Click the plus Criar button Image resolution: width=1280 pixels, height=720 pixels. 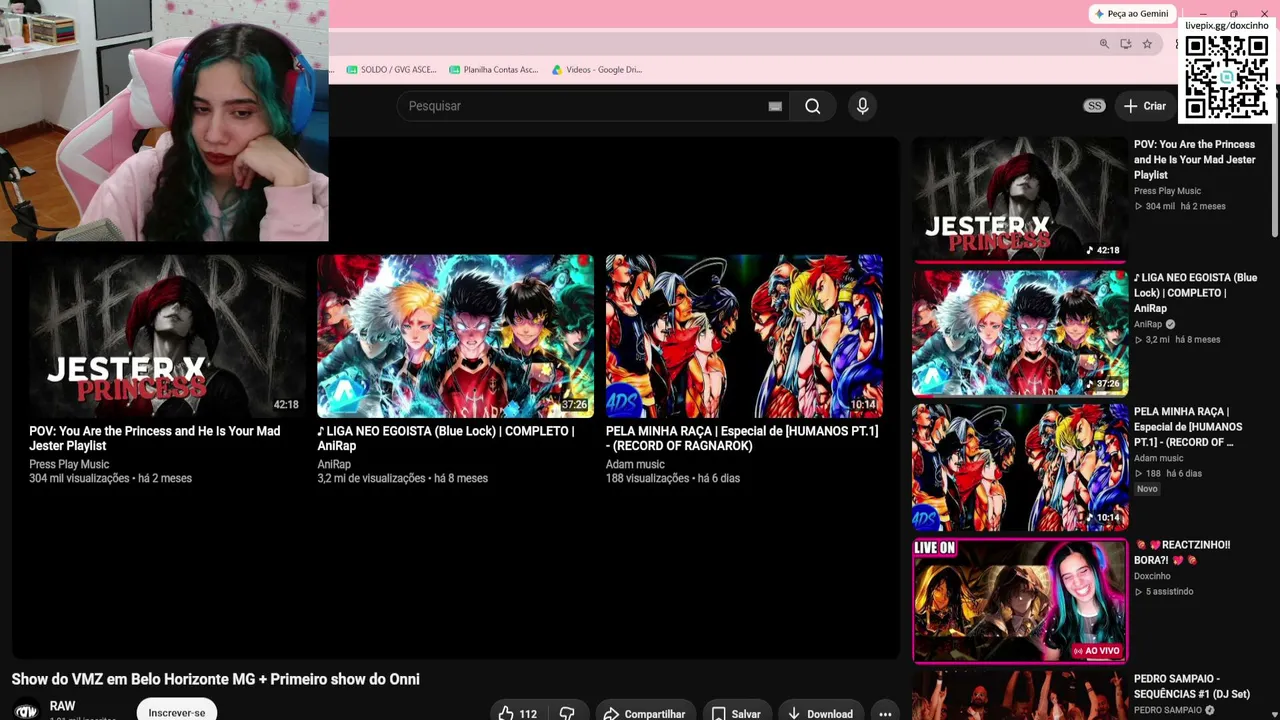pyautogui.click(x=1145, y=106)
